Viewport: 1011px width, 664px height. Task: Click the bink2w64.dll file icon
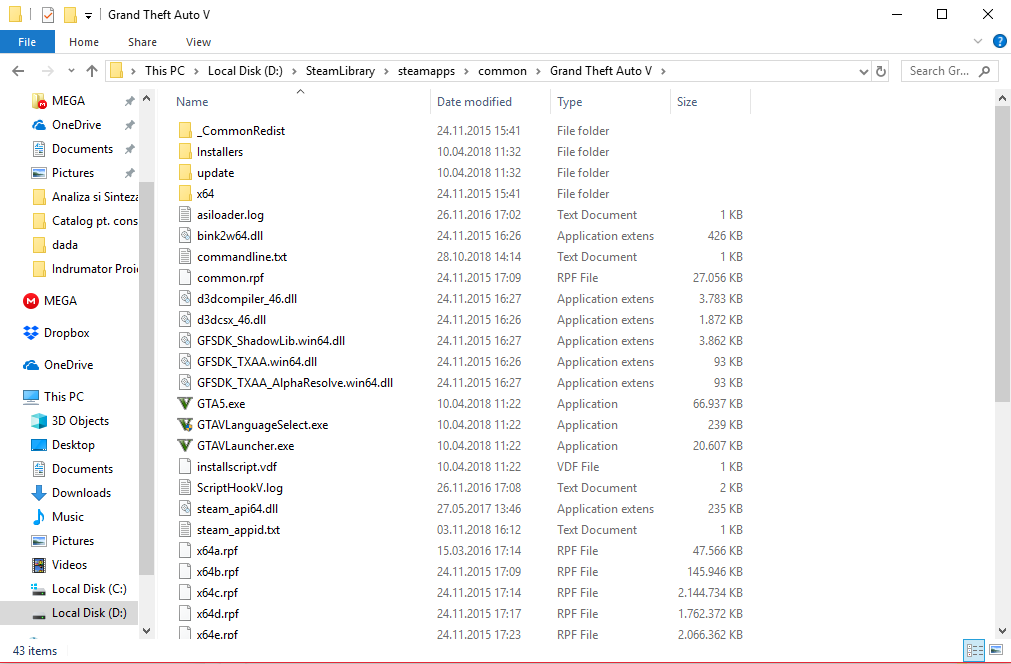click(x=184, y=236)
